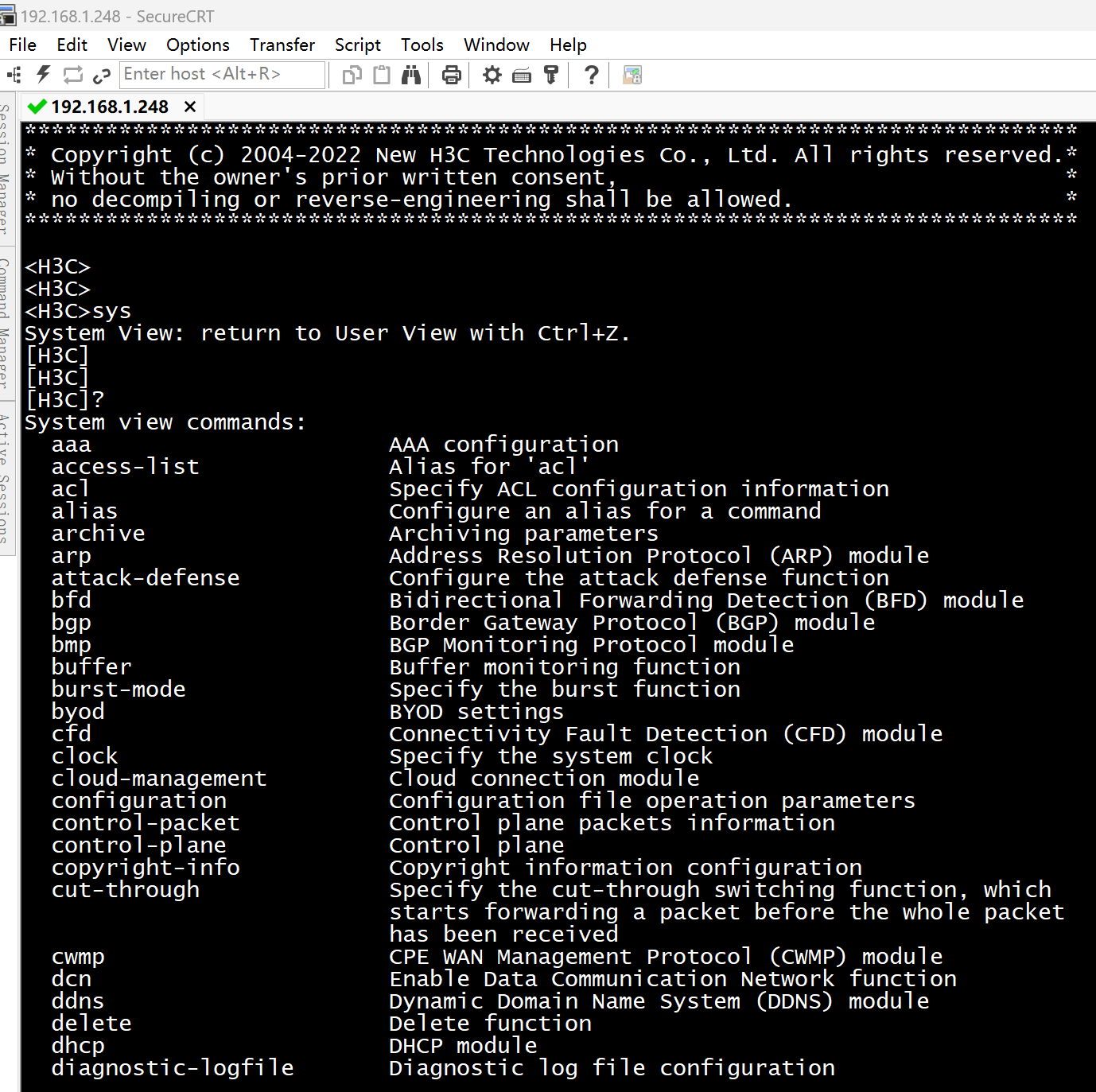
Task: Click the 'control-packet' command text
Action: [146, 822]
